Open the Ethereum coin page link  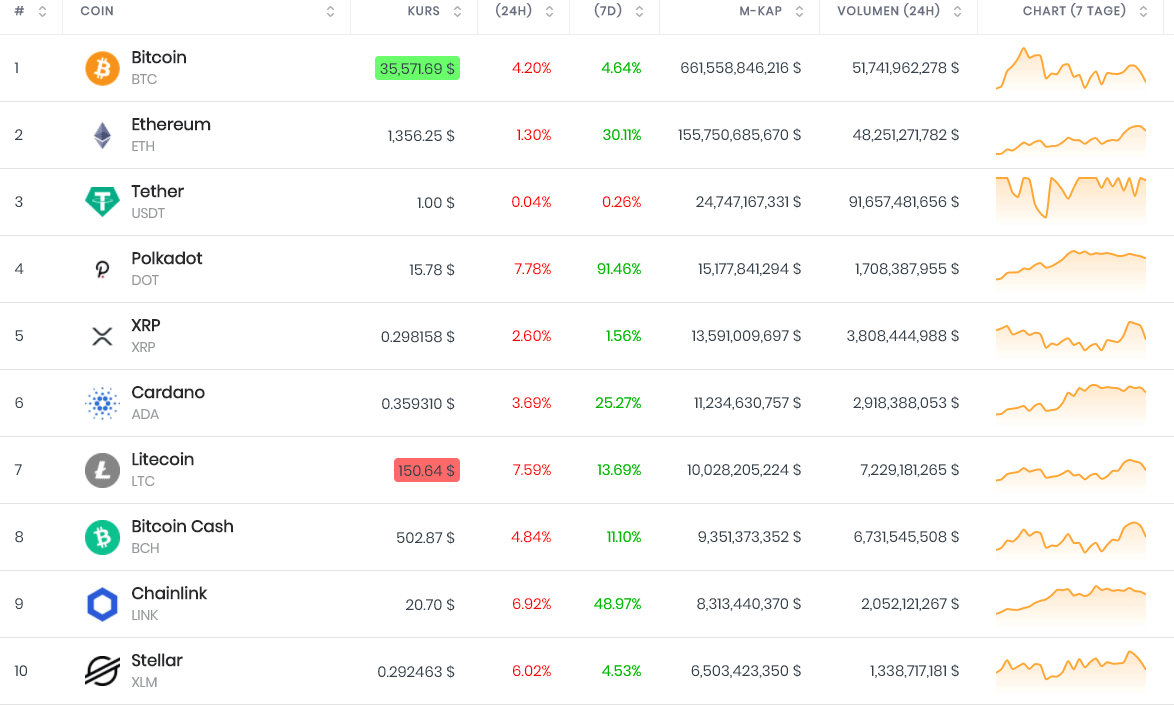171,124
